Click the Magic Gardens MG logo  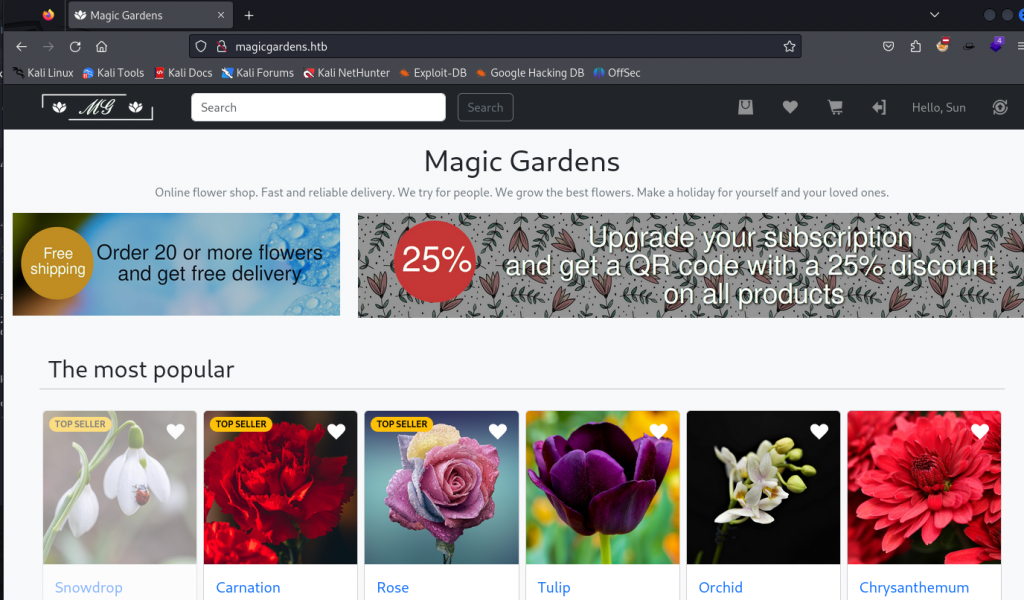coord(97,107)
